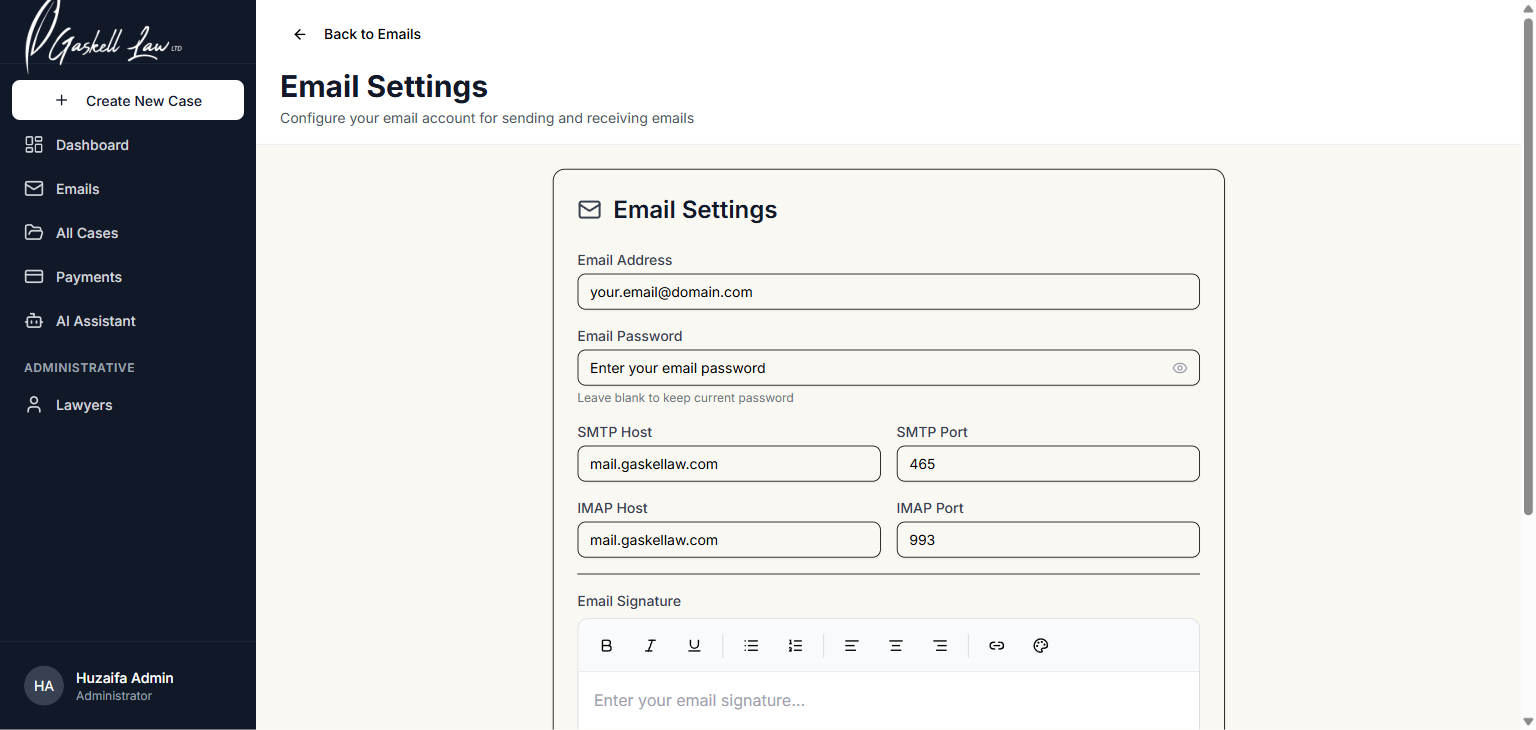Toggle visibility of the email password

tap(1180, 367)
